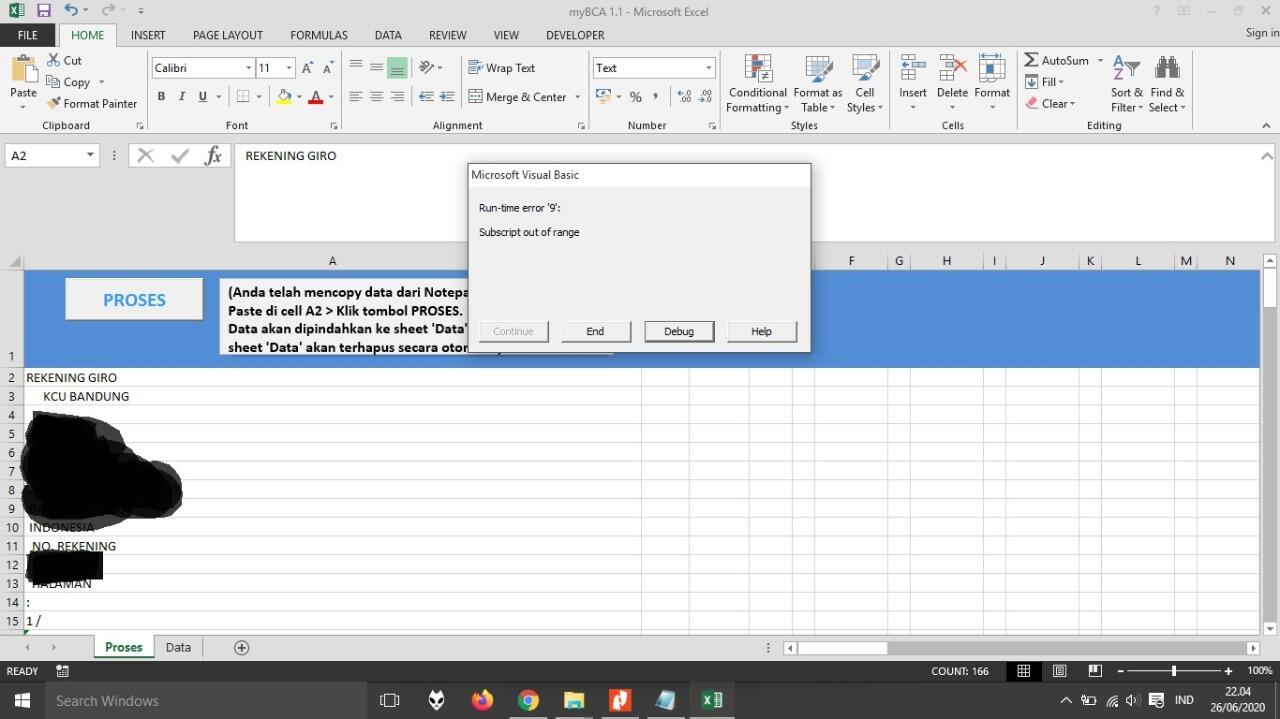
Task: Click the increase indent icon
Action: click(447, 97)
